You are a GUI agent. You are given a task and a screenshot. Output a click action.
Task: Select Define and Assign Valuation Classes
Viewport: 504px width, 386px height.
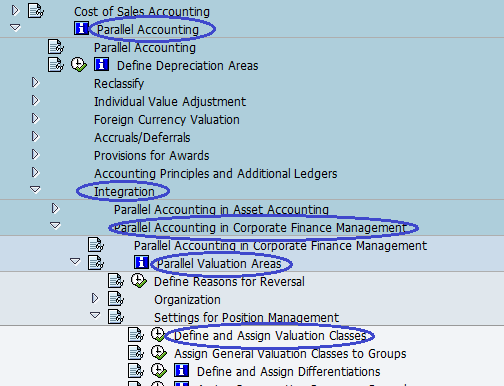[x=270, y=336]
